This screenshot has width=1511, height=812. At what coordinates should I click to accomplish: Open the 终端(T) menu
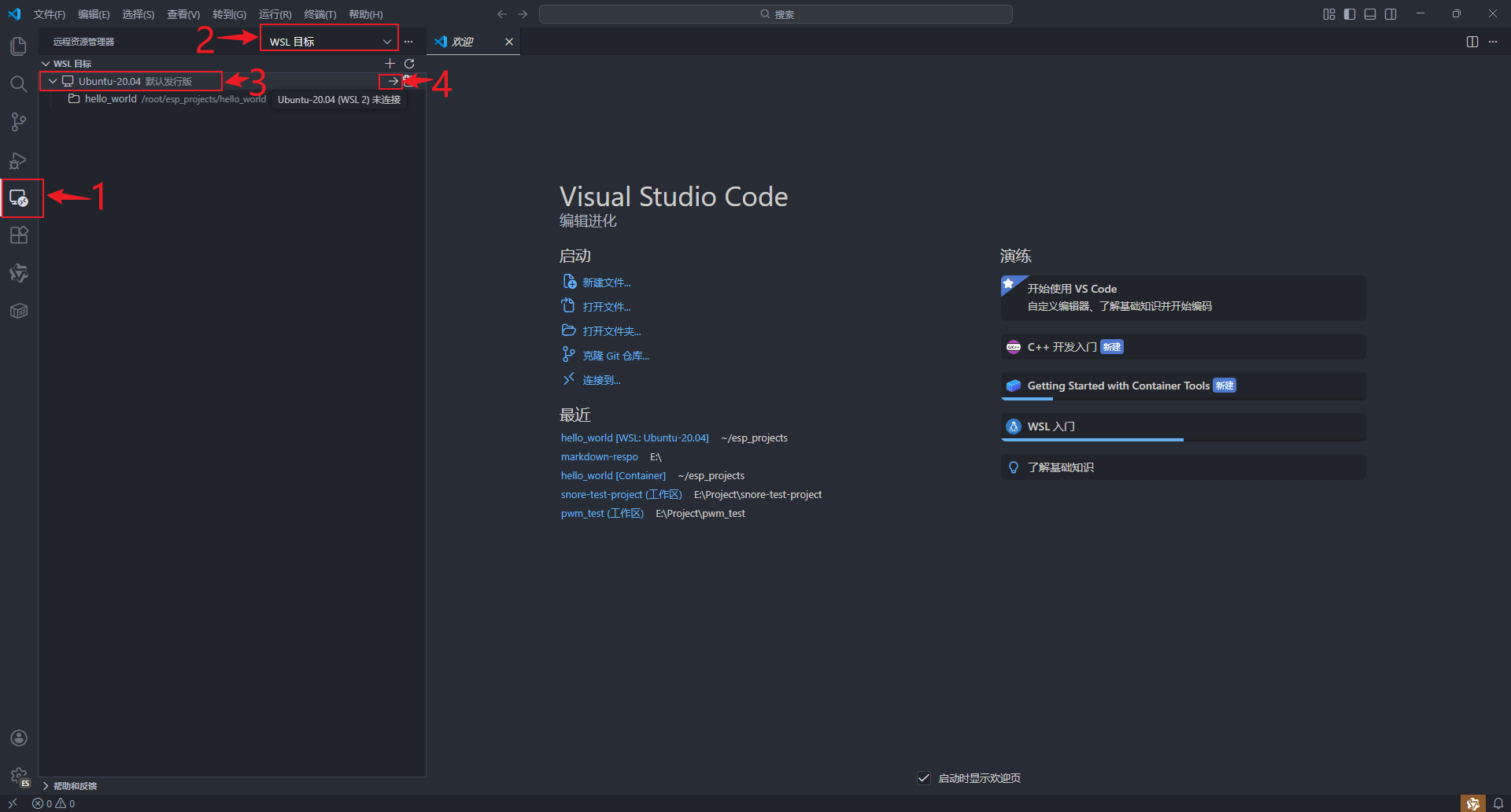click(x=320, y=14)
